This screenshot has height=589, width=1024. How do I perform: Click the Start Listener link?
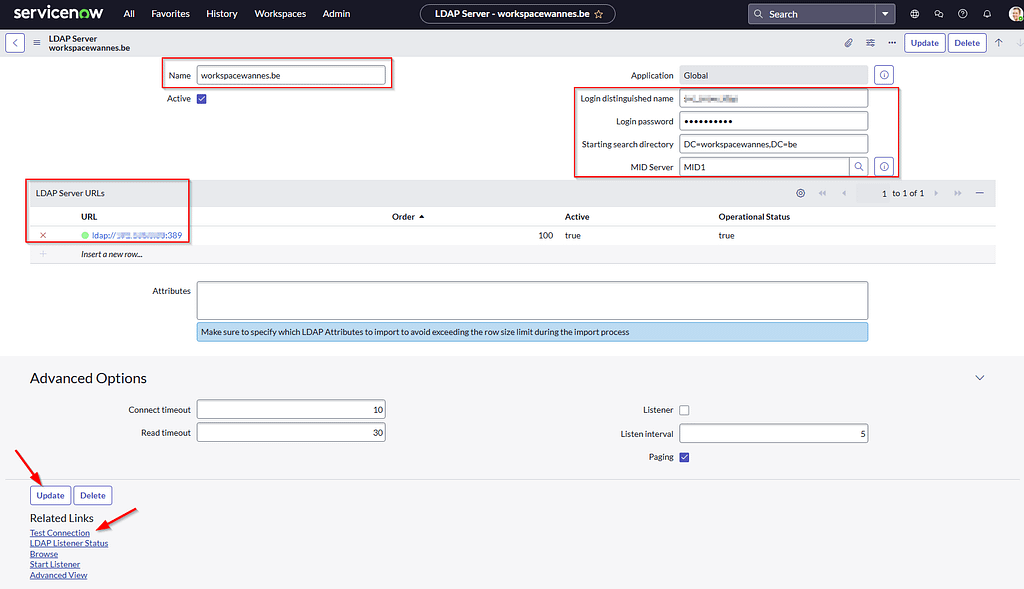[55, 564]
